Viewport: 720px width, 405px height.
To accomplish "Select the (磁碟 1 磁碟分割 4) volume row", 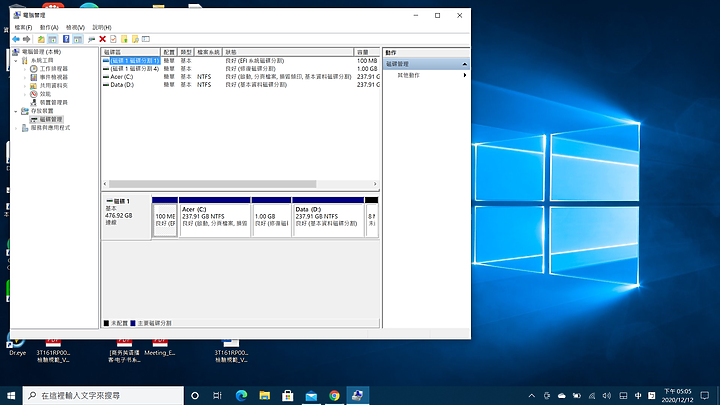I will tap(241, 69).
